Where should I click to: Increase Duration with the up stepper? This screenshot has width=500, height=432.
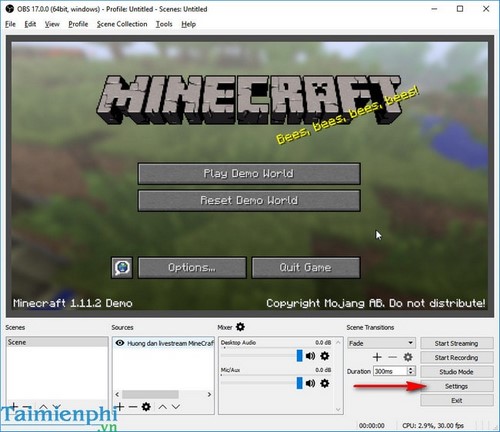[x=411, y=369]
